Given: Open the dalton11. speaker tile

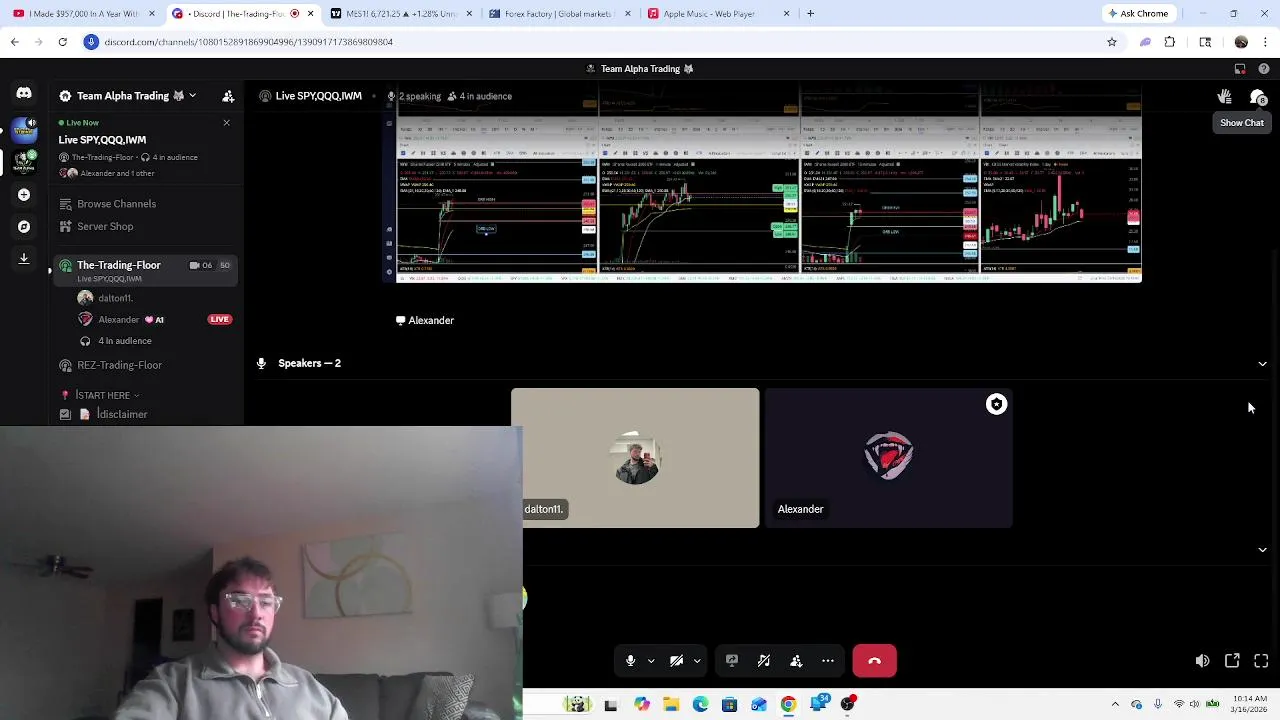Looking at the screenshot, I should pos(635,458).
